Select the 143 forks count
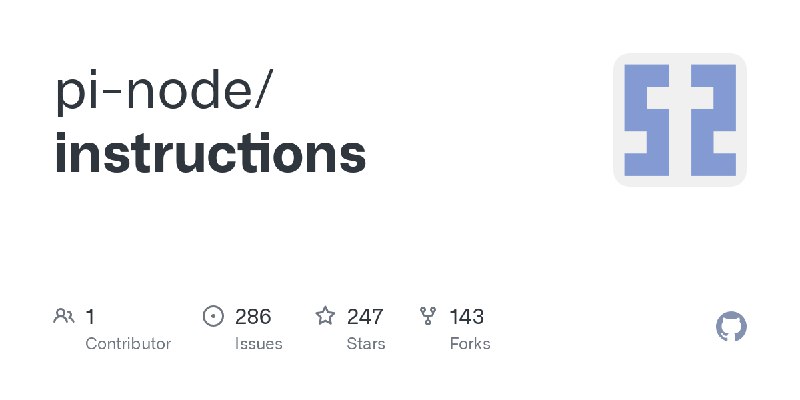This screenshot has height=400, width=800. pyautogui.click(x=466, y=317)
